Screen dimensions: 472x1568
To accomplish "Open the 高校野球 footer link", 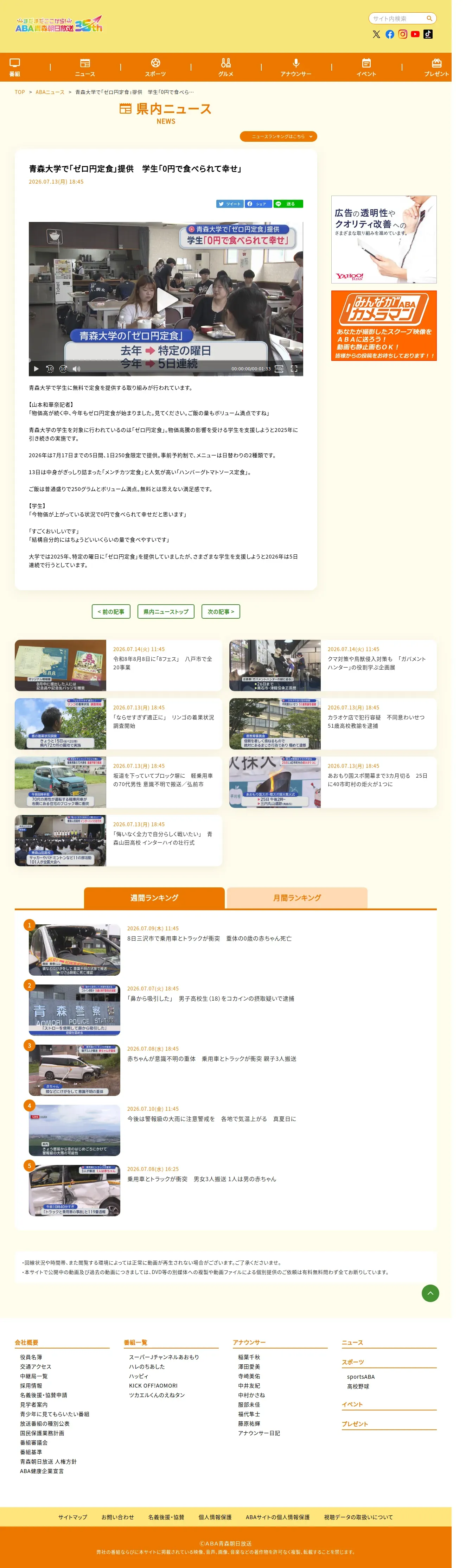I will [x=358, y=1387].
